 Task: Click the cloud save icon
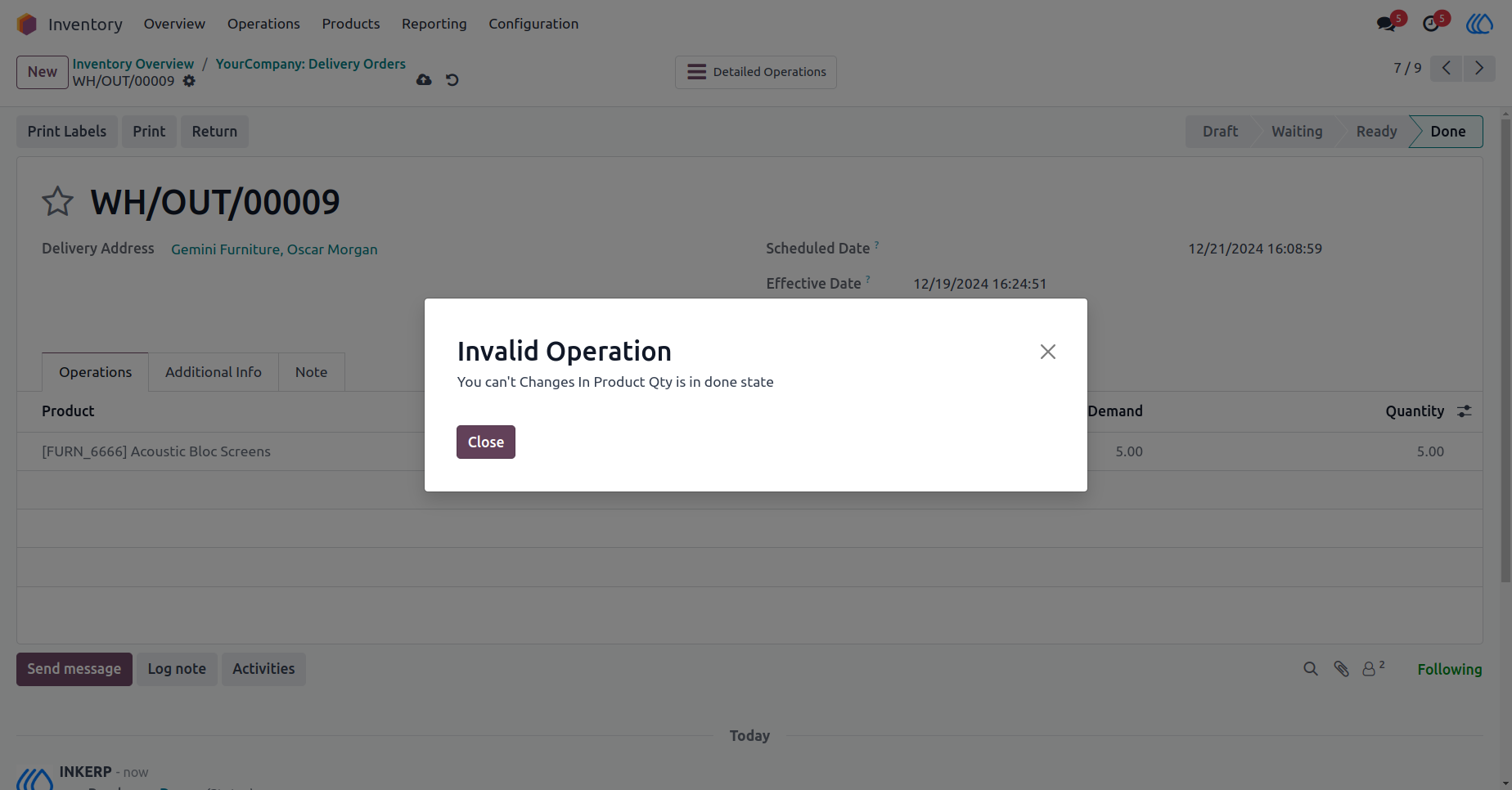(424, 80)
